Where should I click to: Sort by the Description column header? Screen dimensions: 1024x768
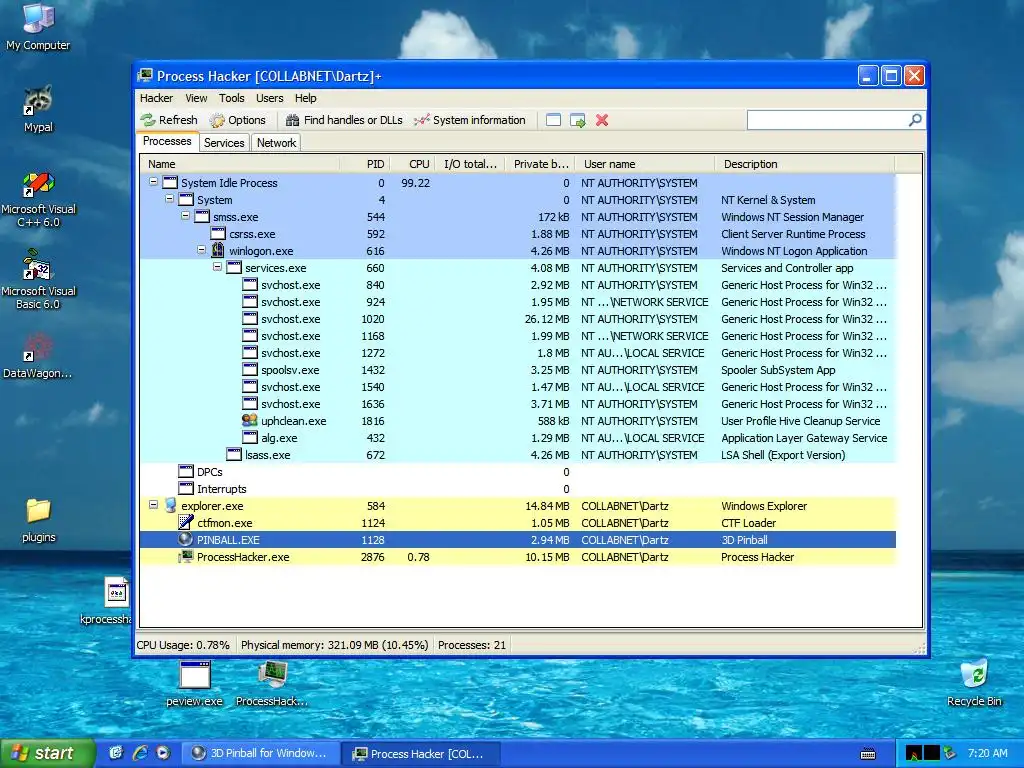point(805,164)
